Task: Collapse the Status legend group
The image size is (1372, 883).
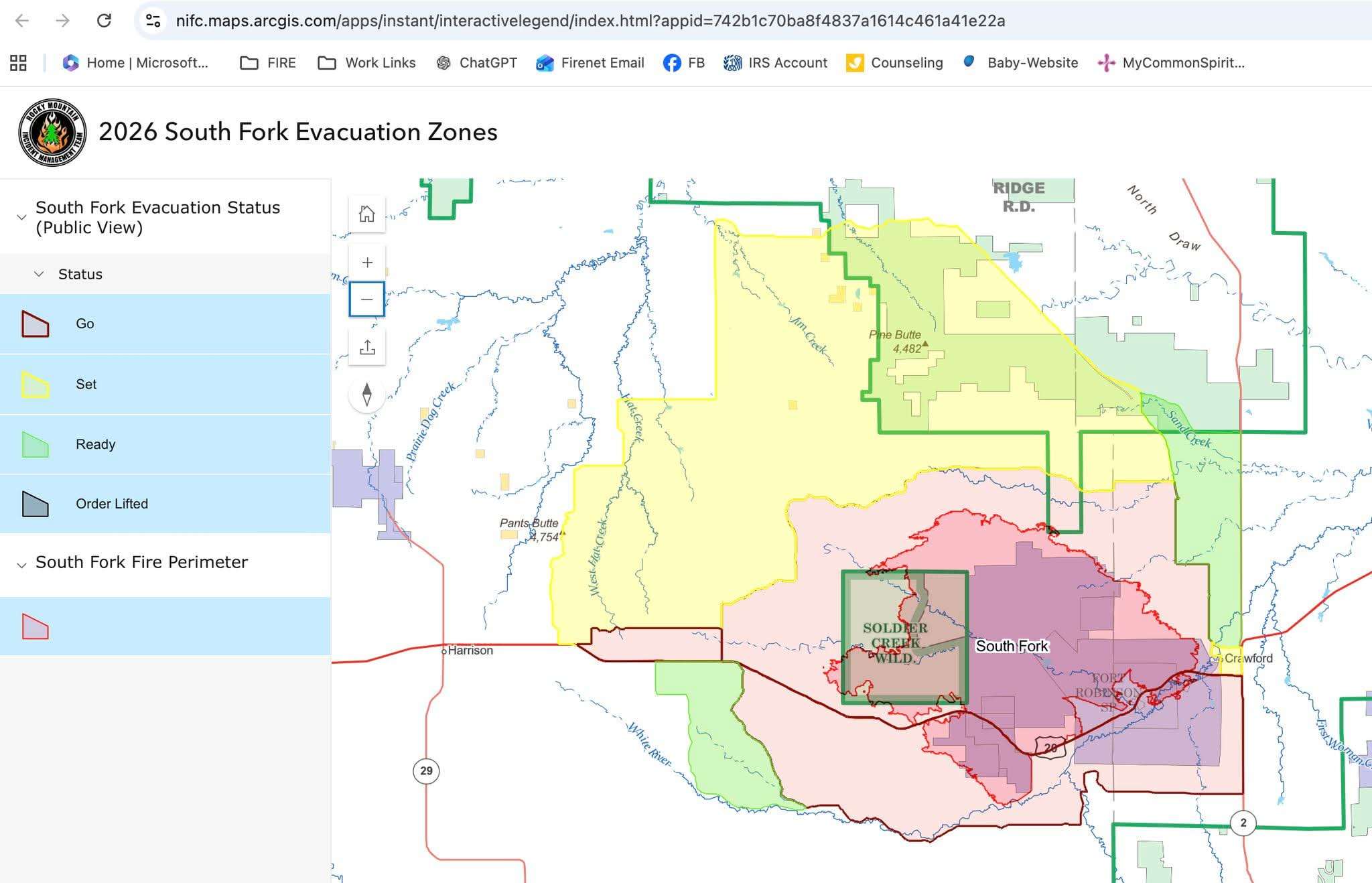Action: pyautogui.click(x=39, y=274)
